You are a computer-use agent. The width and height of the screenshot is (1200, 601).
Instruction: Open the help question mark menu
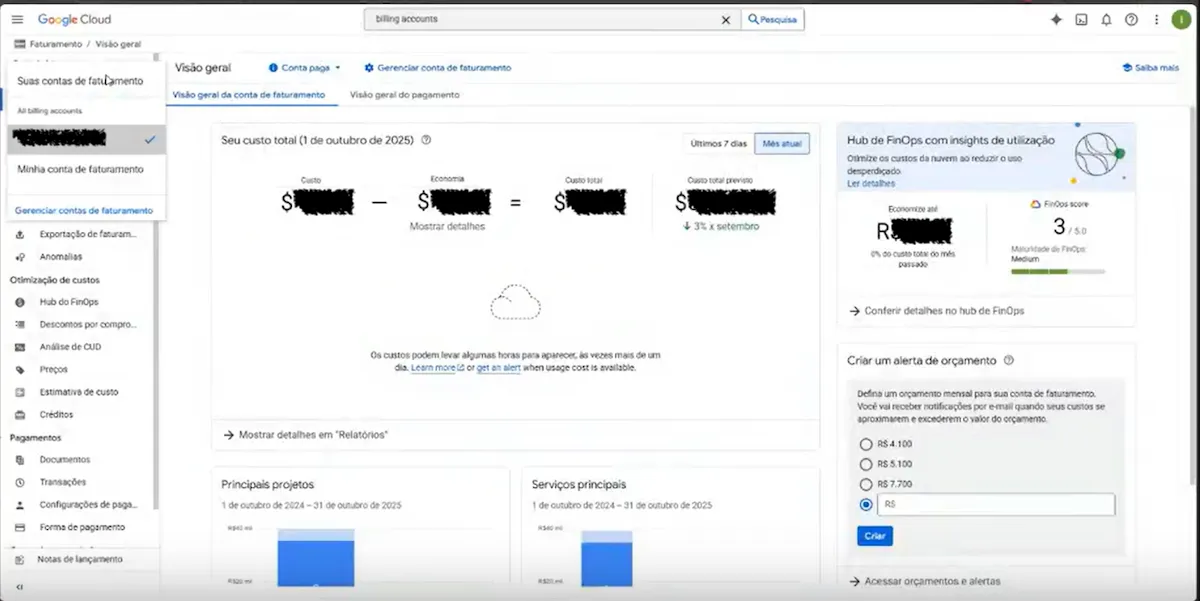pyautogui.click(x=1131, y=19)
